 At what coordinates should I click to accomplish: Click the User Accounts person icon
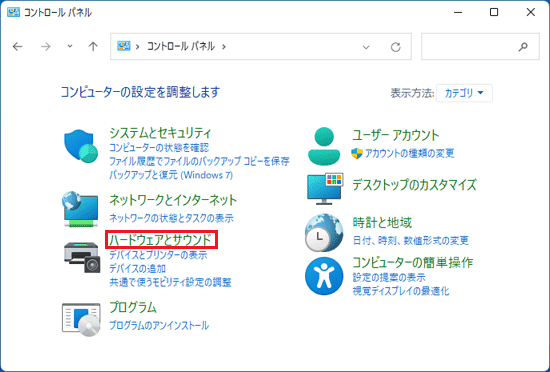click(324, 146)
